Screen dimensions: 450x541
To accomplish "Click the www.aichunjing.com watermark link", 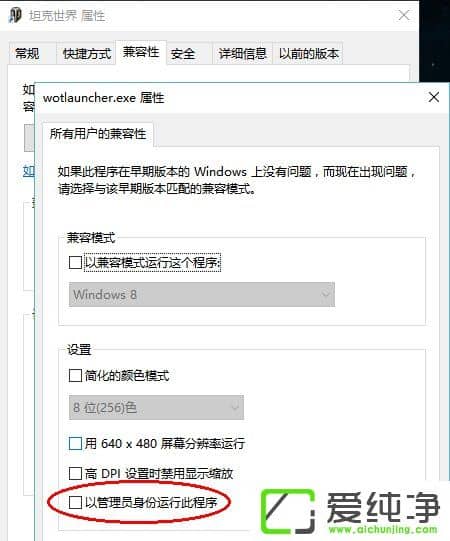I will pos(383,529).
